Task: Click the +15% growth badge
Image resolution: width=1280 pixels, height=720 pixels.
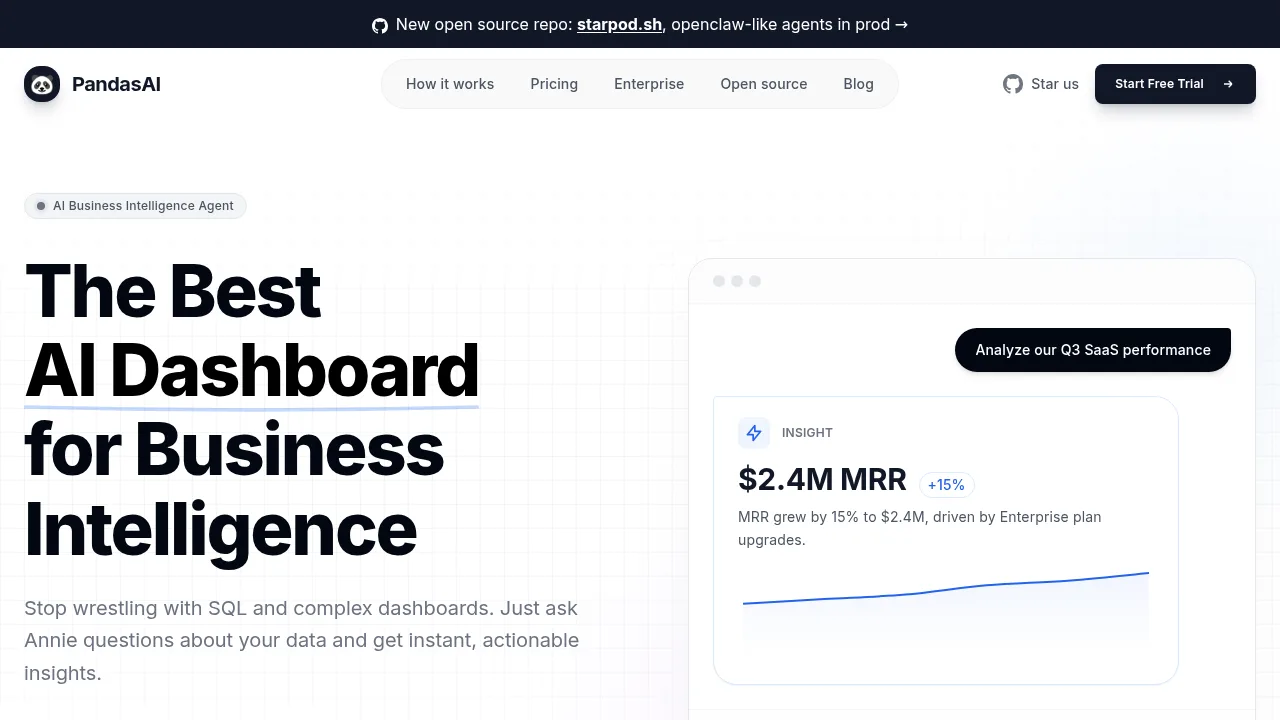Action: tap(946, 485)
